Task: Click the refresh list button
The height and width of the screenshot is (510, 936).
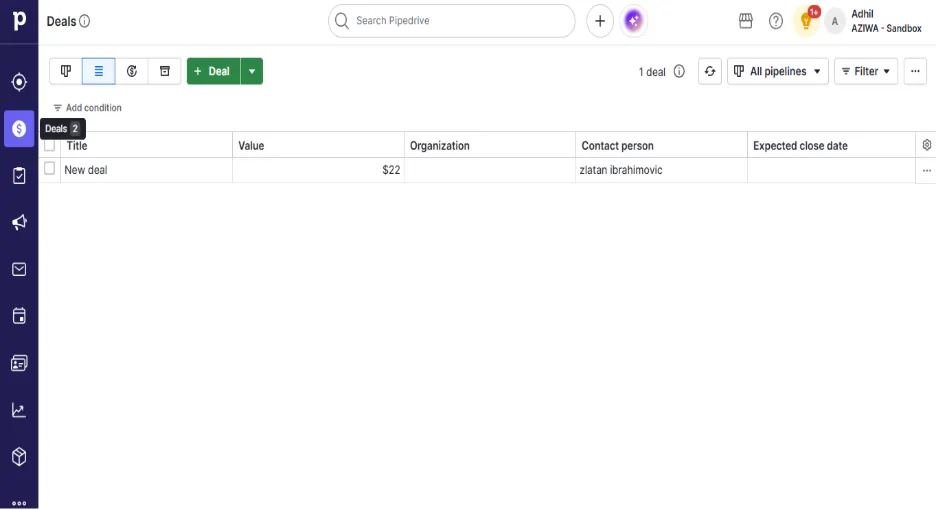Action: [710, 71]
